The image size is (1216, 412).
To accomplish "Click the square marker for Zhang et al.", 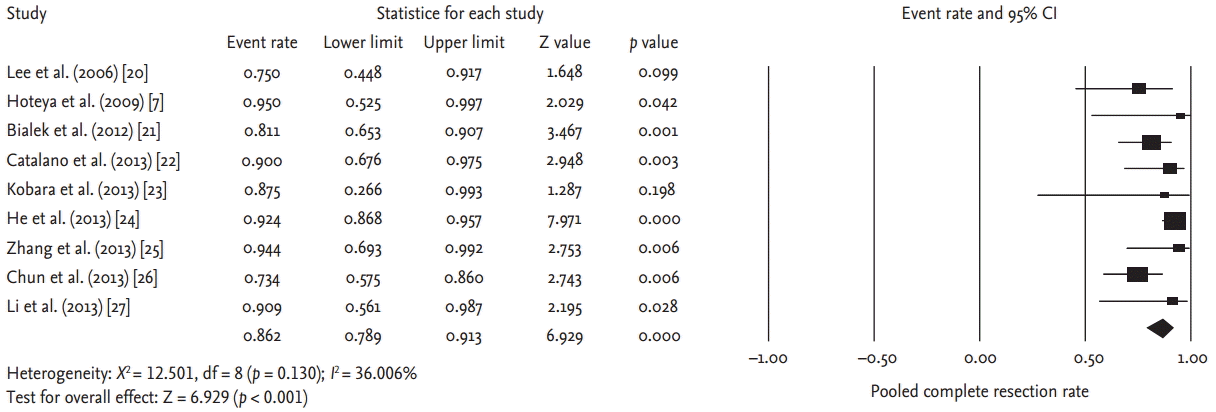I will tap(1179, 247).
